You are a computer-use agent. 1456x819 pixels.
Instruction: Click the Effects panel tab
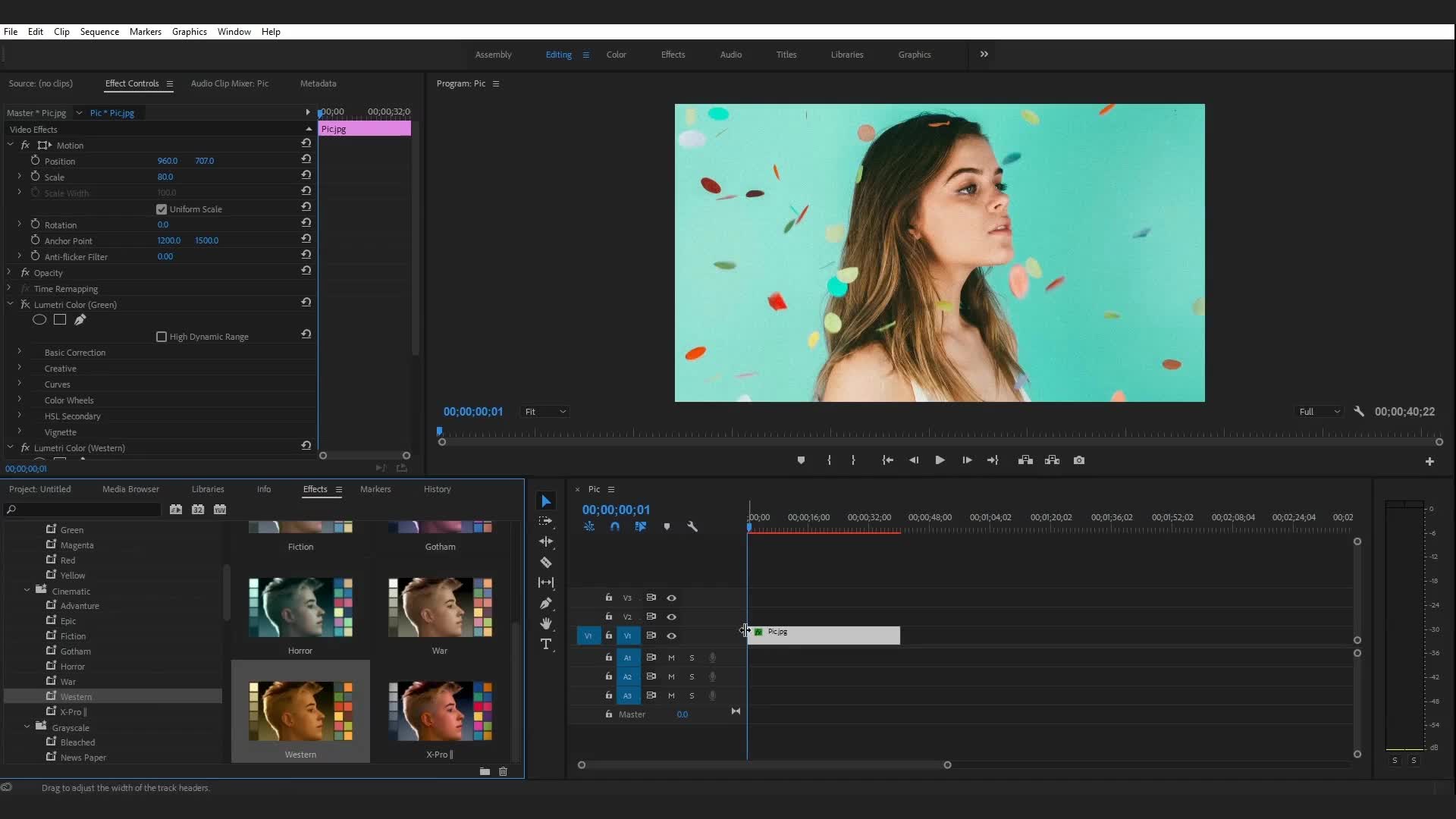point(314,489)
